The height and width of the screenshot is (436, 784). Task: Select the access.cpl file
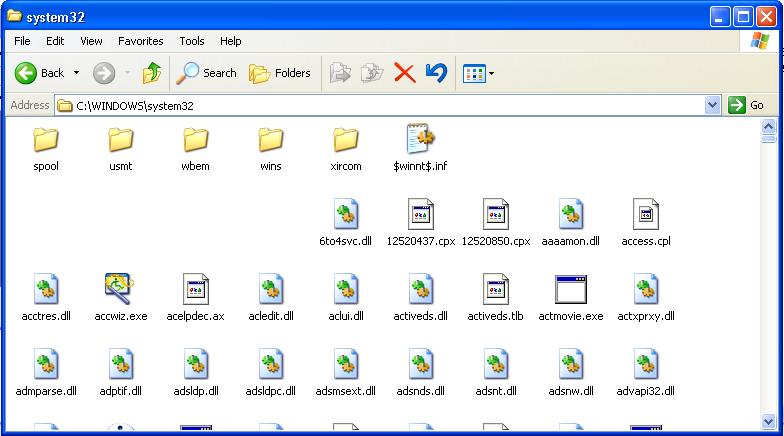(x=646, y=223)
